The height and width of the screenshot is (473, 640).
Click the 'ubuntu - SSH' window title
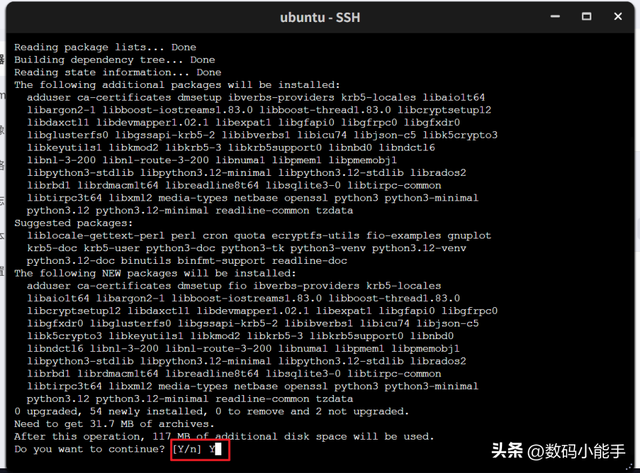pos(320,18)
